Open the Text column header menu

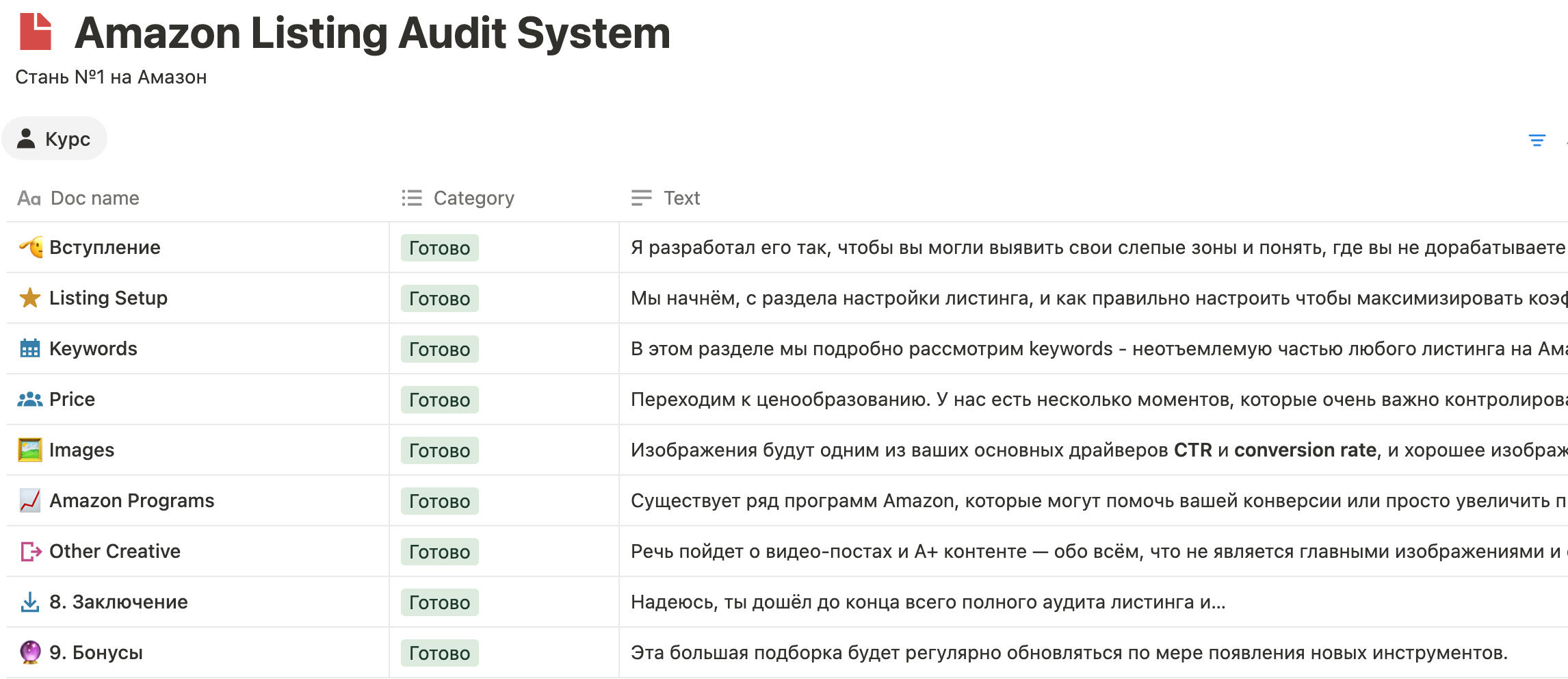tap(681, 198)
